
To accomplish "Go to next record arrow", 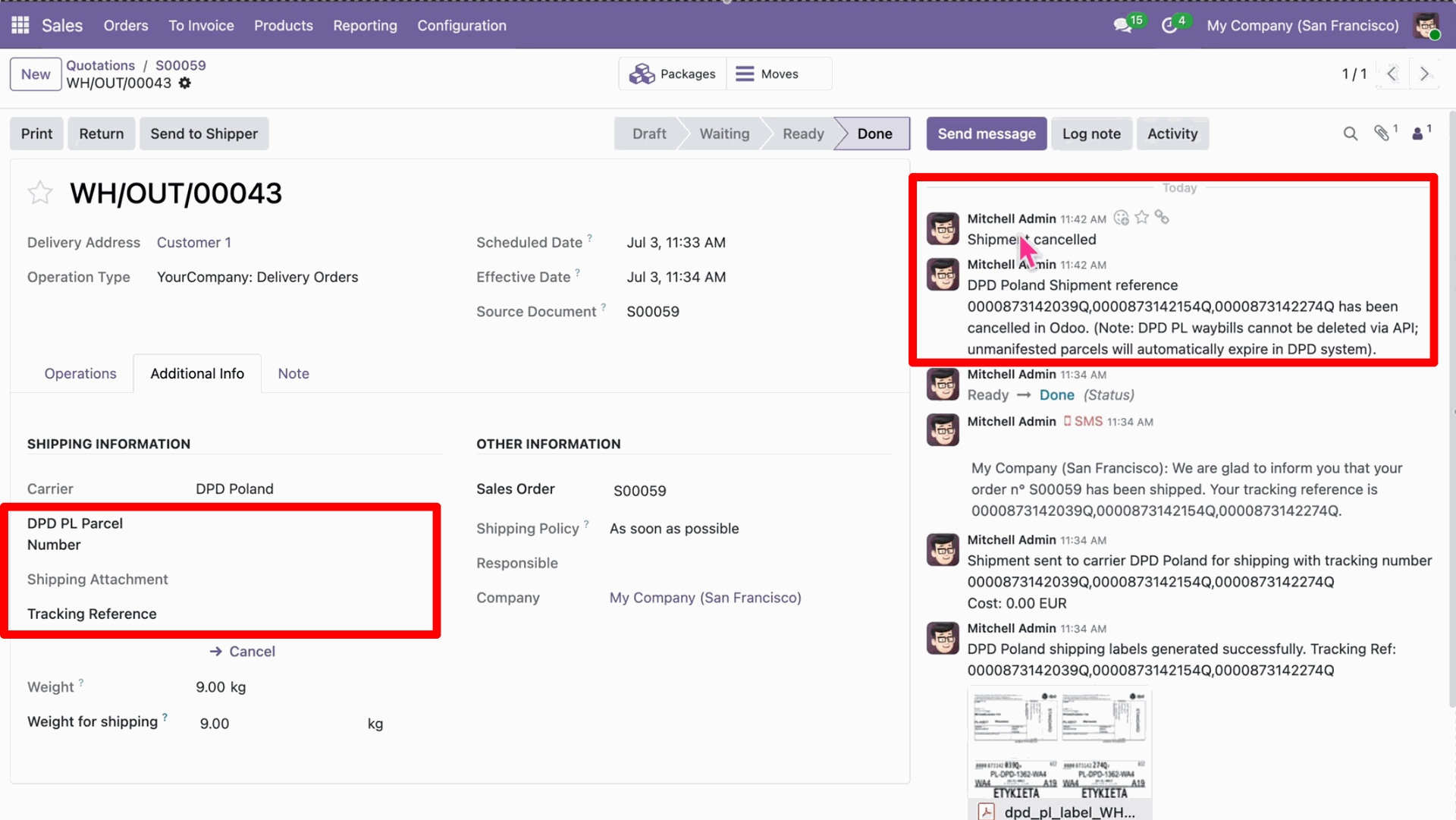I will coord(1424,74).
